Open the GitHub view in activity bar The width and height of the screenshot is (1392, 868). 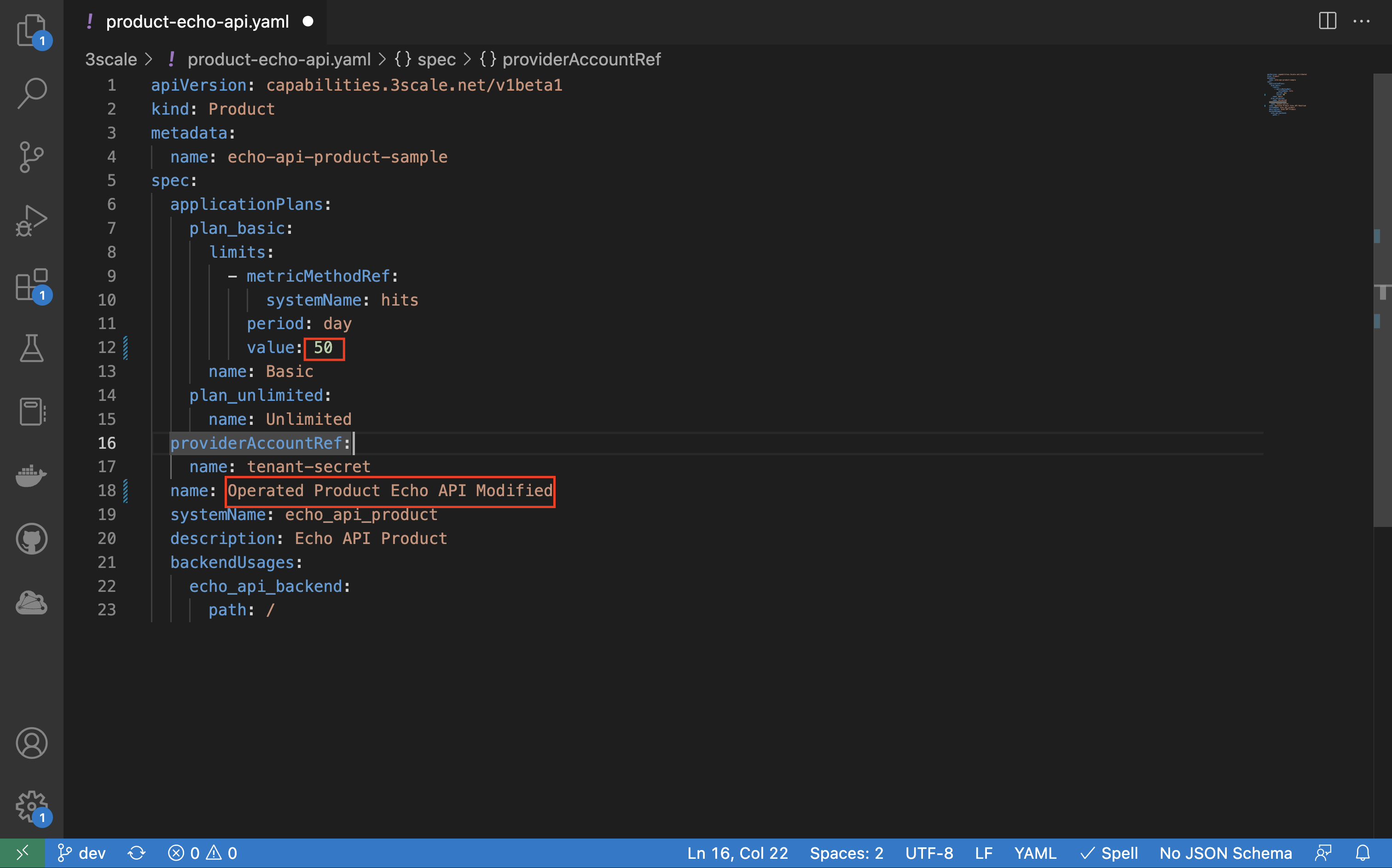[x=31, y=539]
